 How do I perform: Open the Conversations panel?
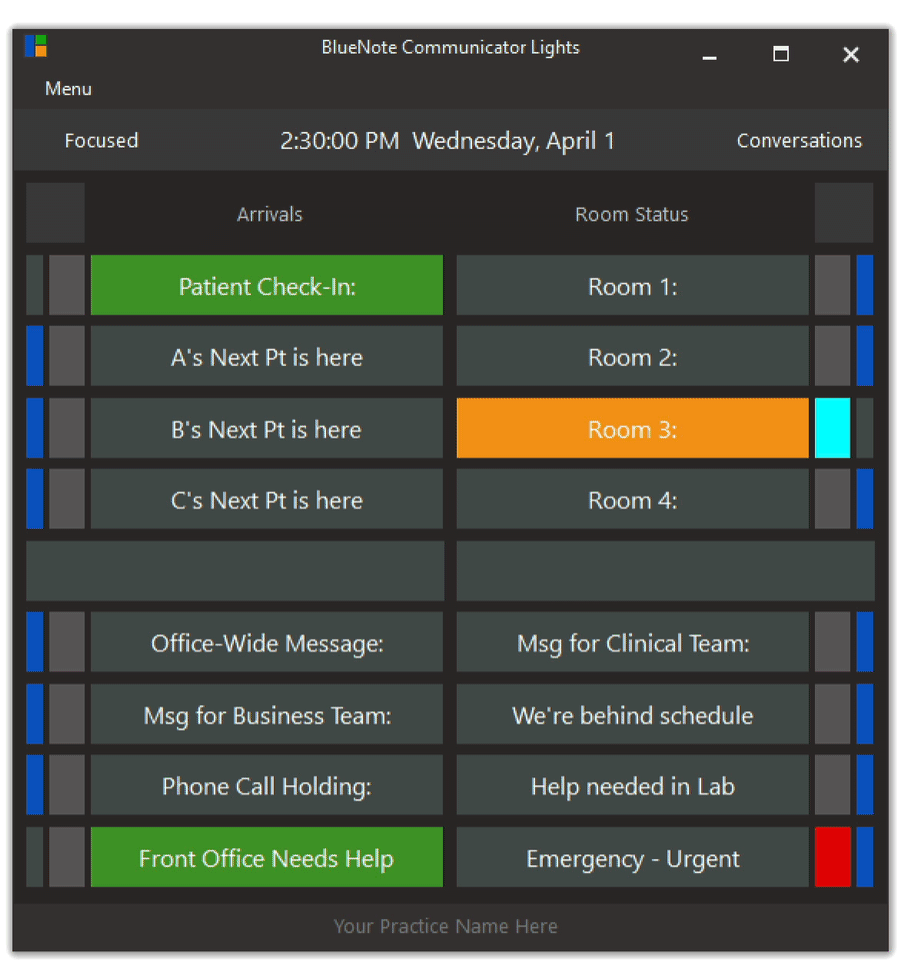[799, 141]
